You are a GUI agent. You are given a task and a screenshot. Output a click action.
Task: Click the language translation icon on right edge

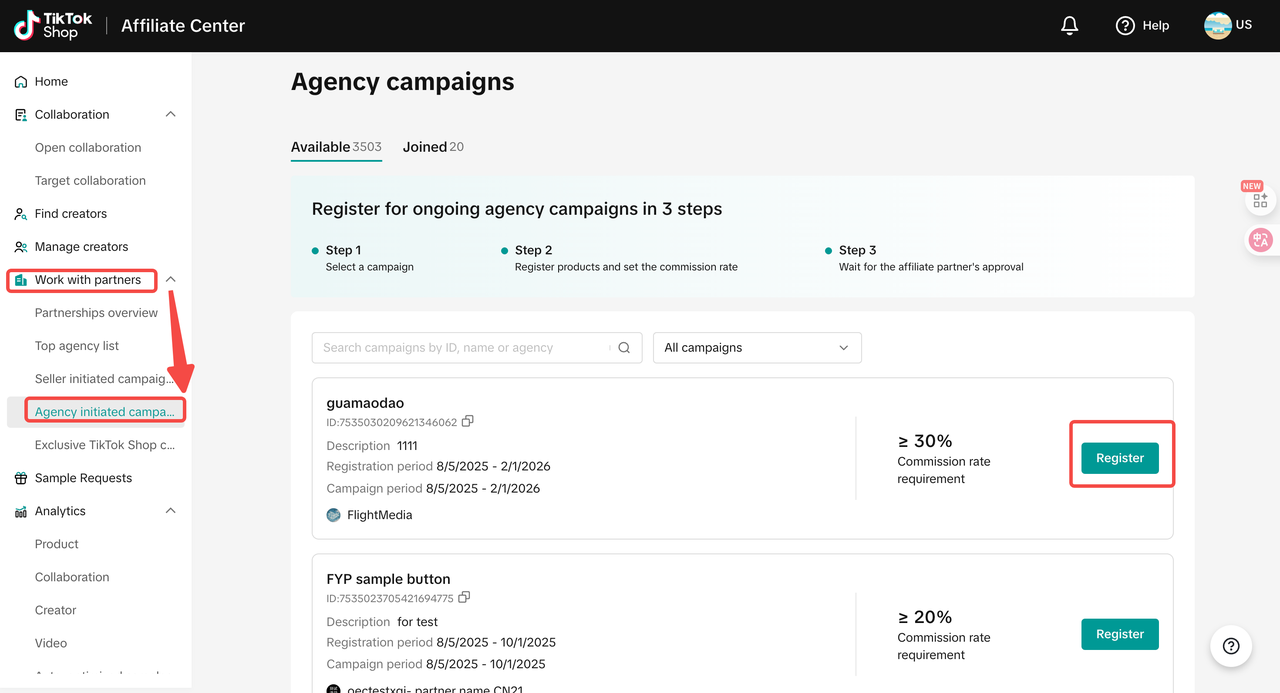pyautogui.click(x=1259, y=240)
